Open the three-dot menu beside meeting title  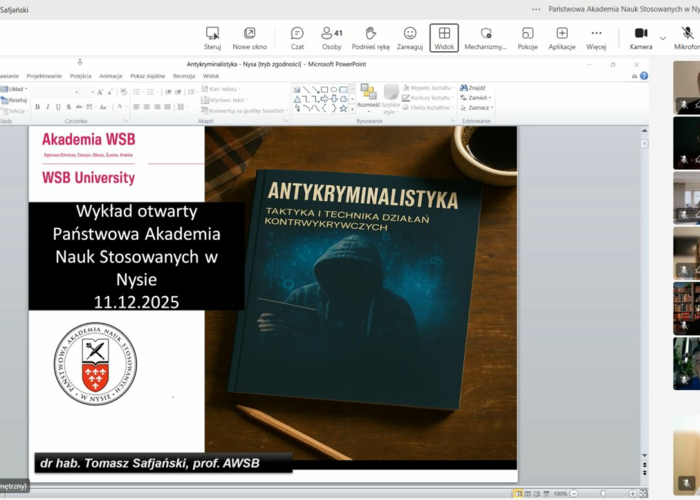click(x=536, y=9)
